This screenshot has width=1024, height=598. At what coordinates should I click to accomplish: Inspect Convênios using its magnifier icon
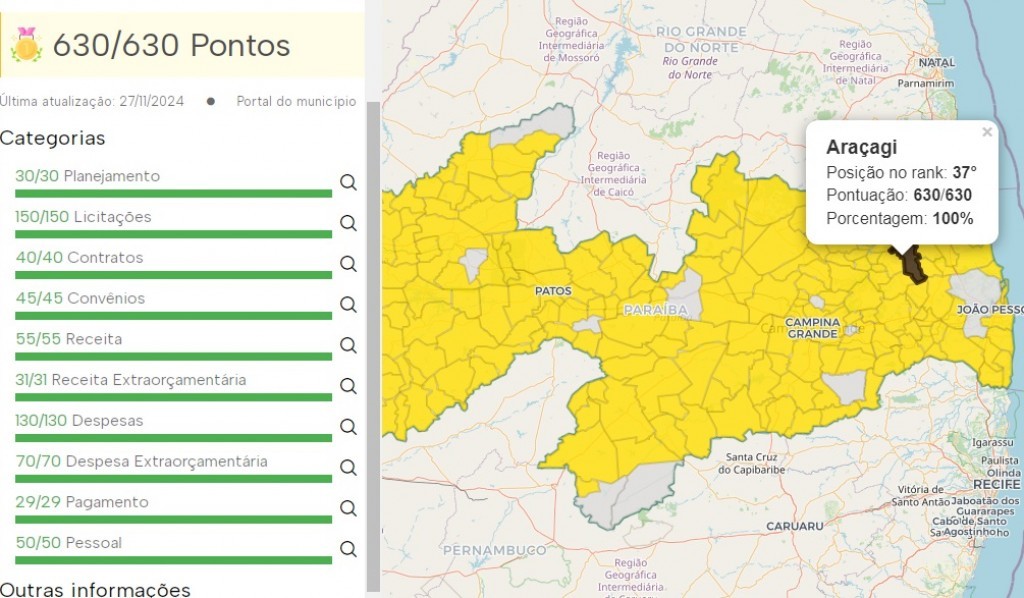(348, 304)
